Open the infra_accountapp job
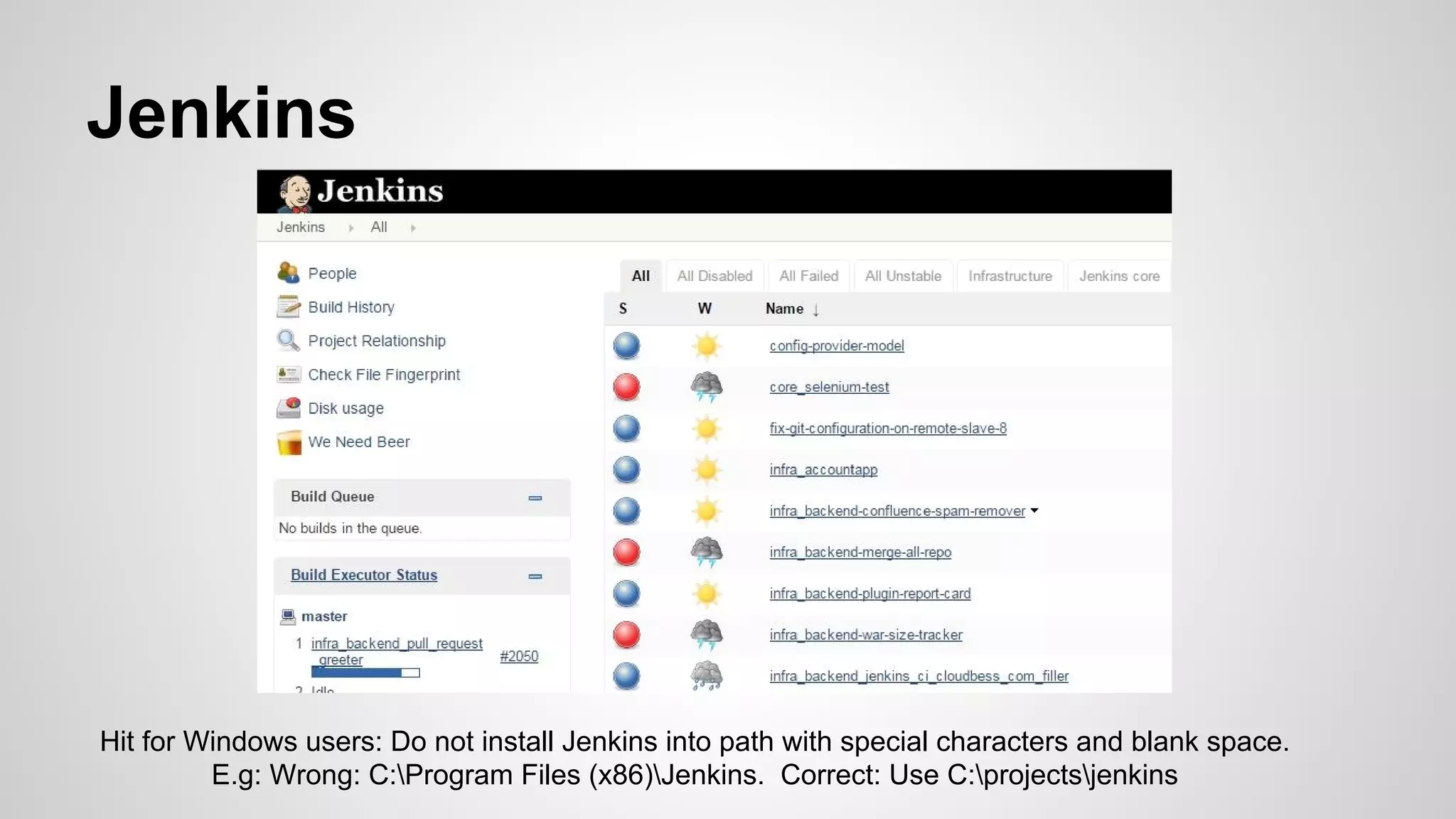1456x819 pixels. [823, 470]
